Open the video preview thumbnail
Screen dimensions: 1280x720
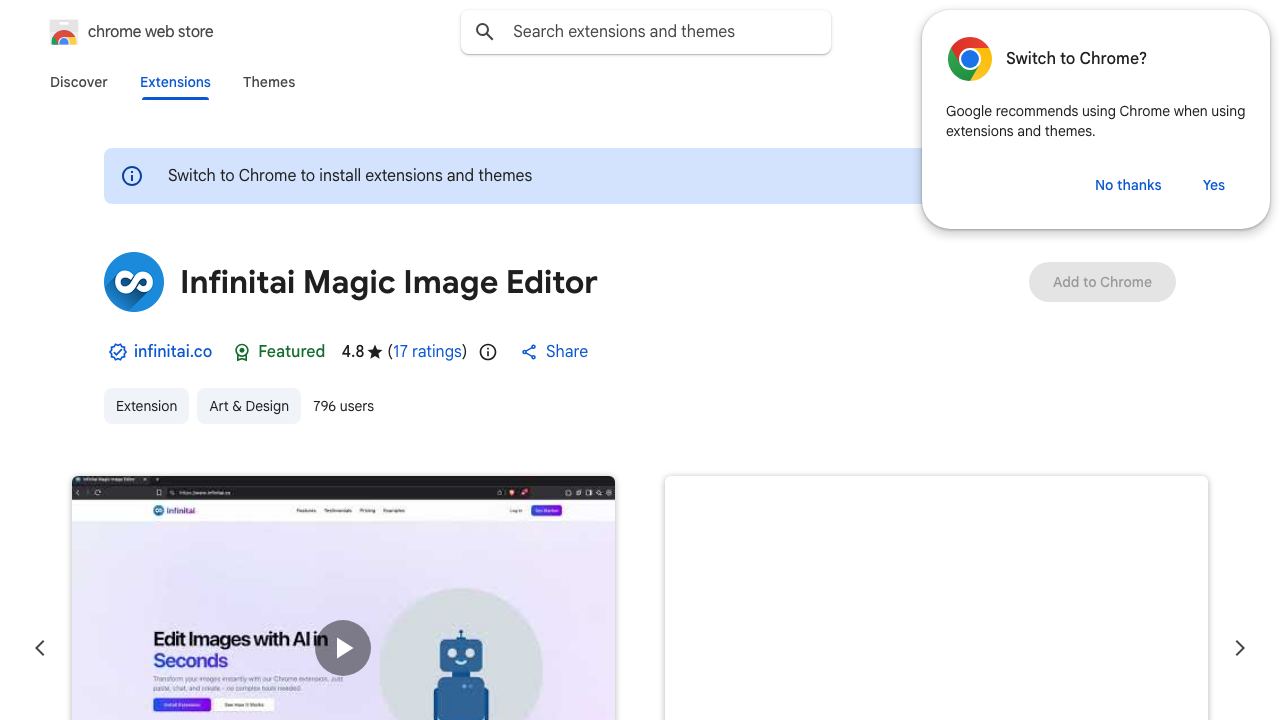pyautogui.click(x=343, y=598)
